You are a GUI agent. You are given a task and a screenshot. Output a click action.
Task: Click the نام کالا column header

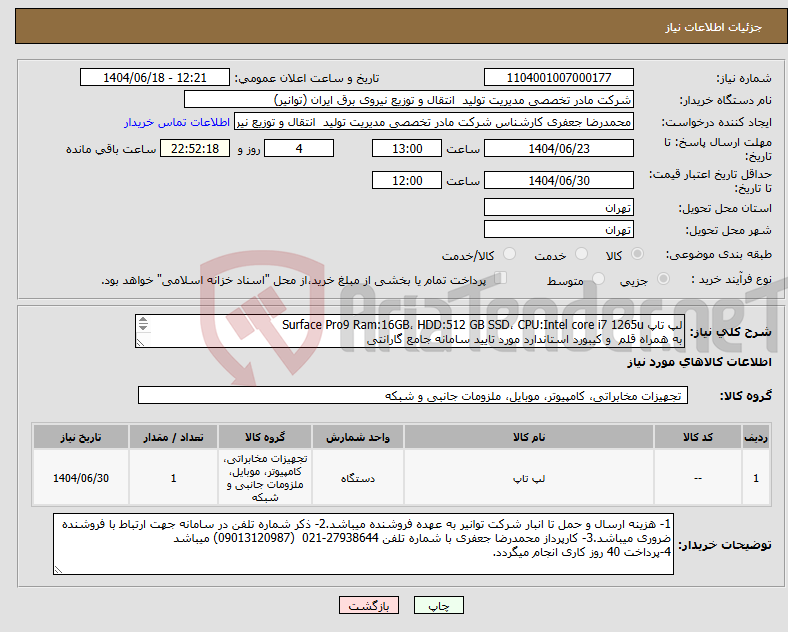click(529, 437)
